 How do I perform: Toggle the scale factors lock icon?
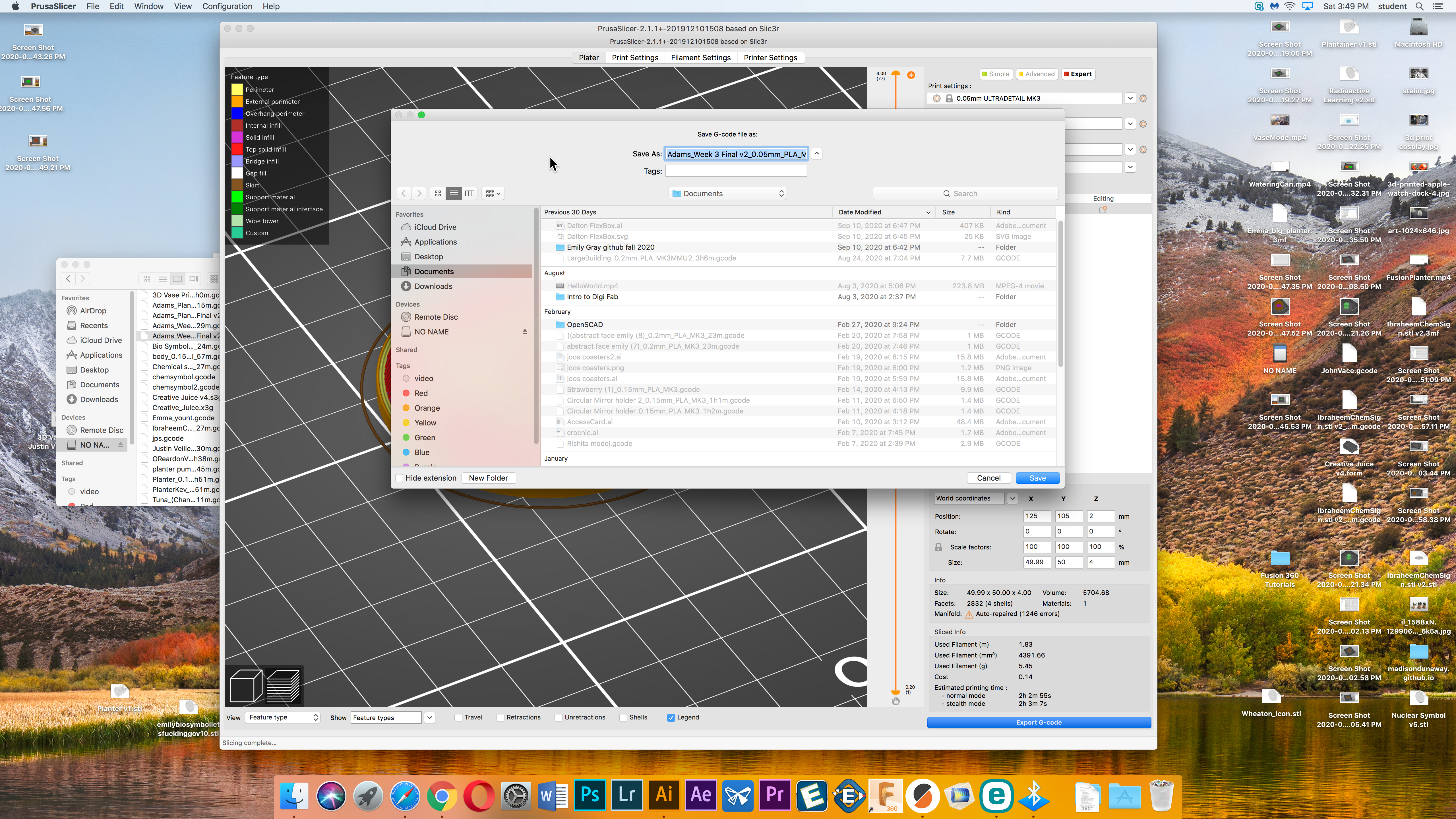pos(938,547)
